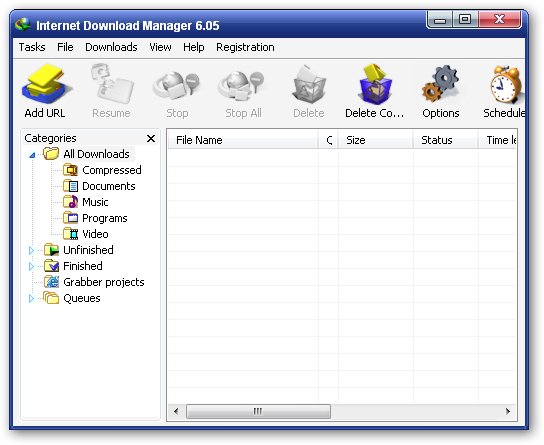This screenshot has height=445, width=544.
Task: Click the scrollbar left arrow
Action: pyautogui.click(x=176, y=411)
